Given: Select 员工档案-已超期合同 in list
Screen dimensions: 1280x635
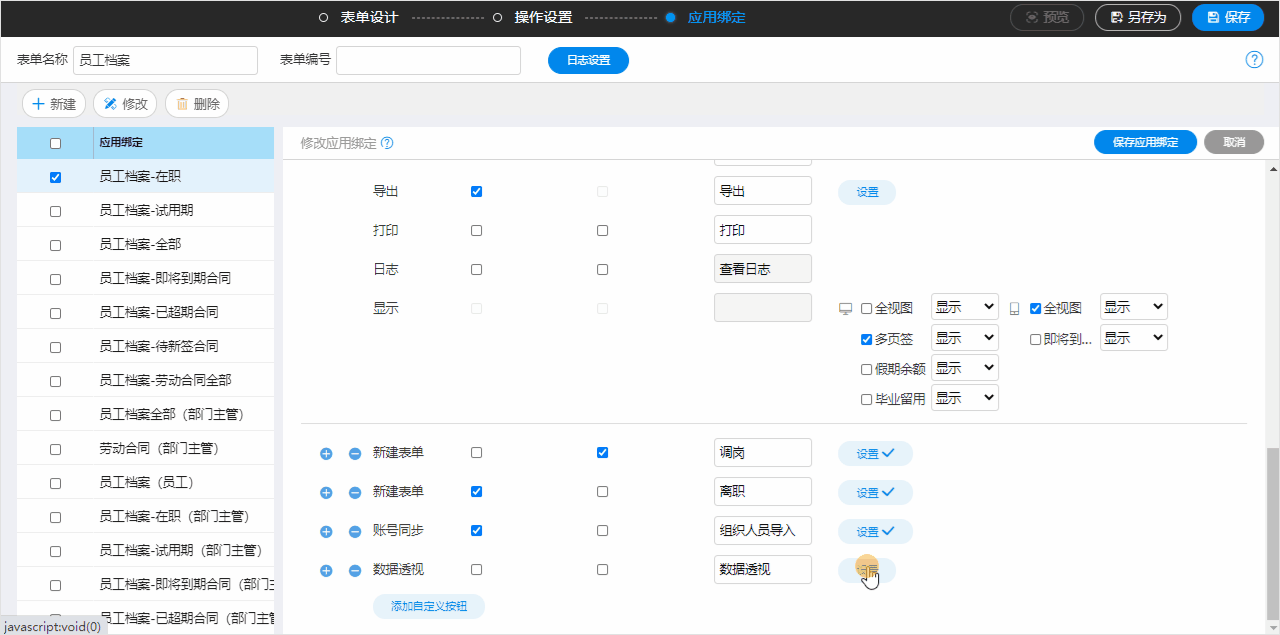Looking at the screenshot, I should pos(146,312).
